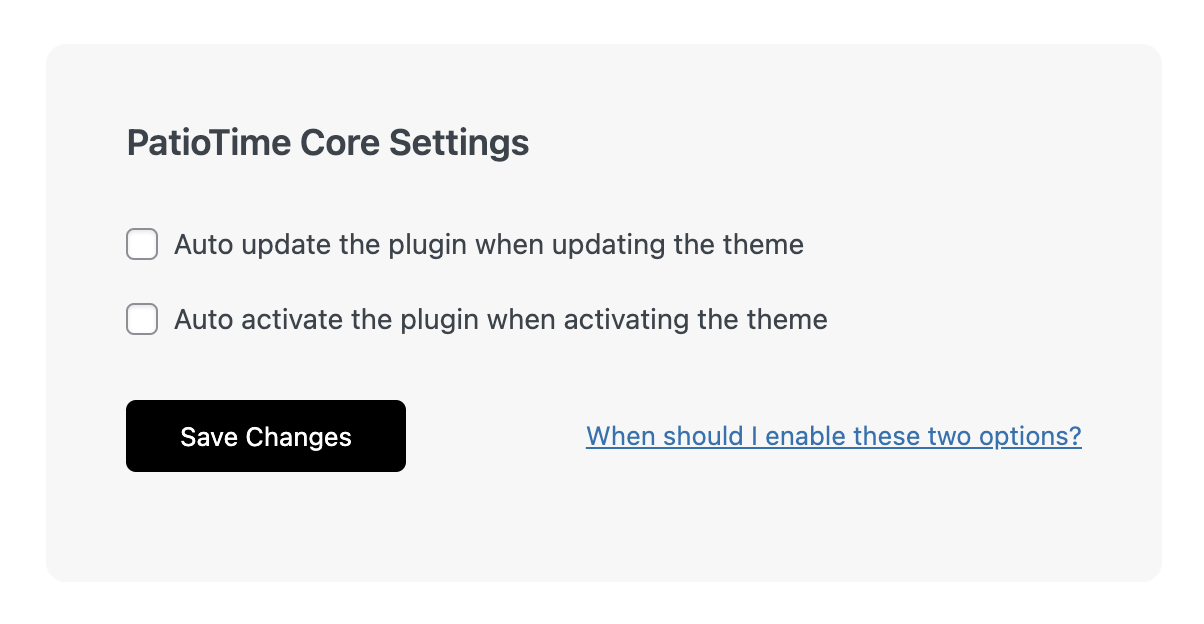Screen dimensions: 1204x624
Task: Select the "activating the theme" option text
Action: coord(695,320)
